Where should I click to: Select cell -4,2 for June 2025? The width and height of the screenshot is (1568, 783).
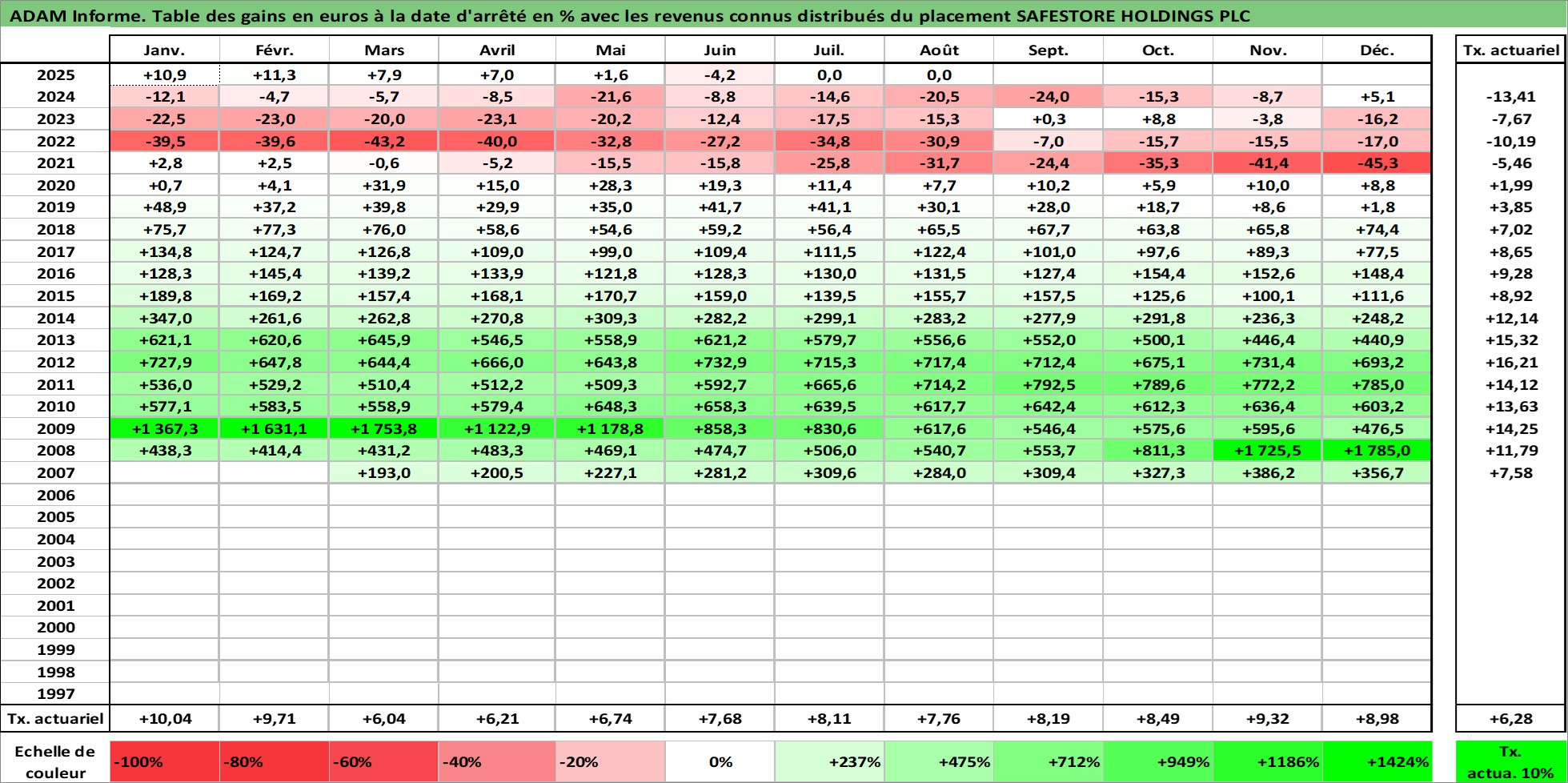coord(720,74)
